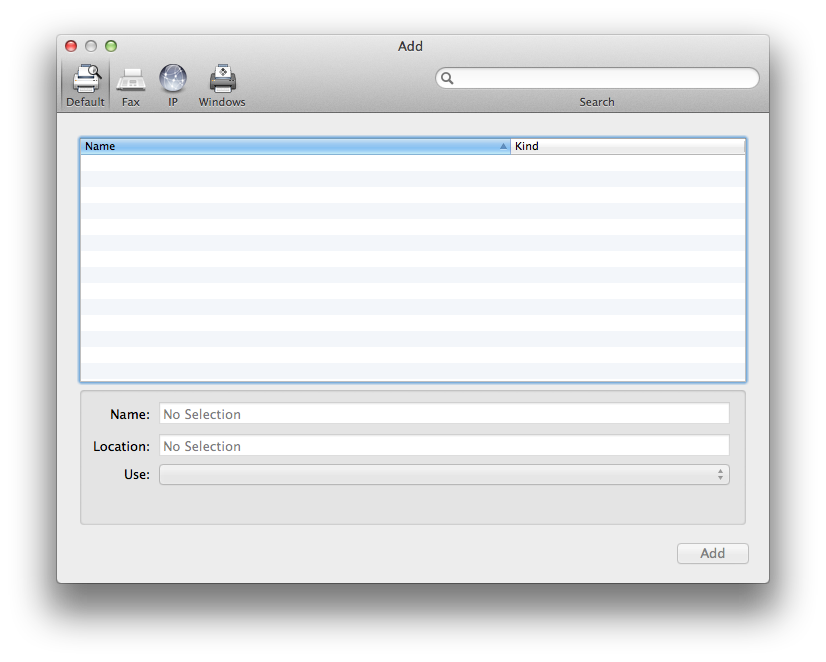
Task: Click the Add button
Action: tap(712, 554)
